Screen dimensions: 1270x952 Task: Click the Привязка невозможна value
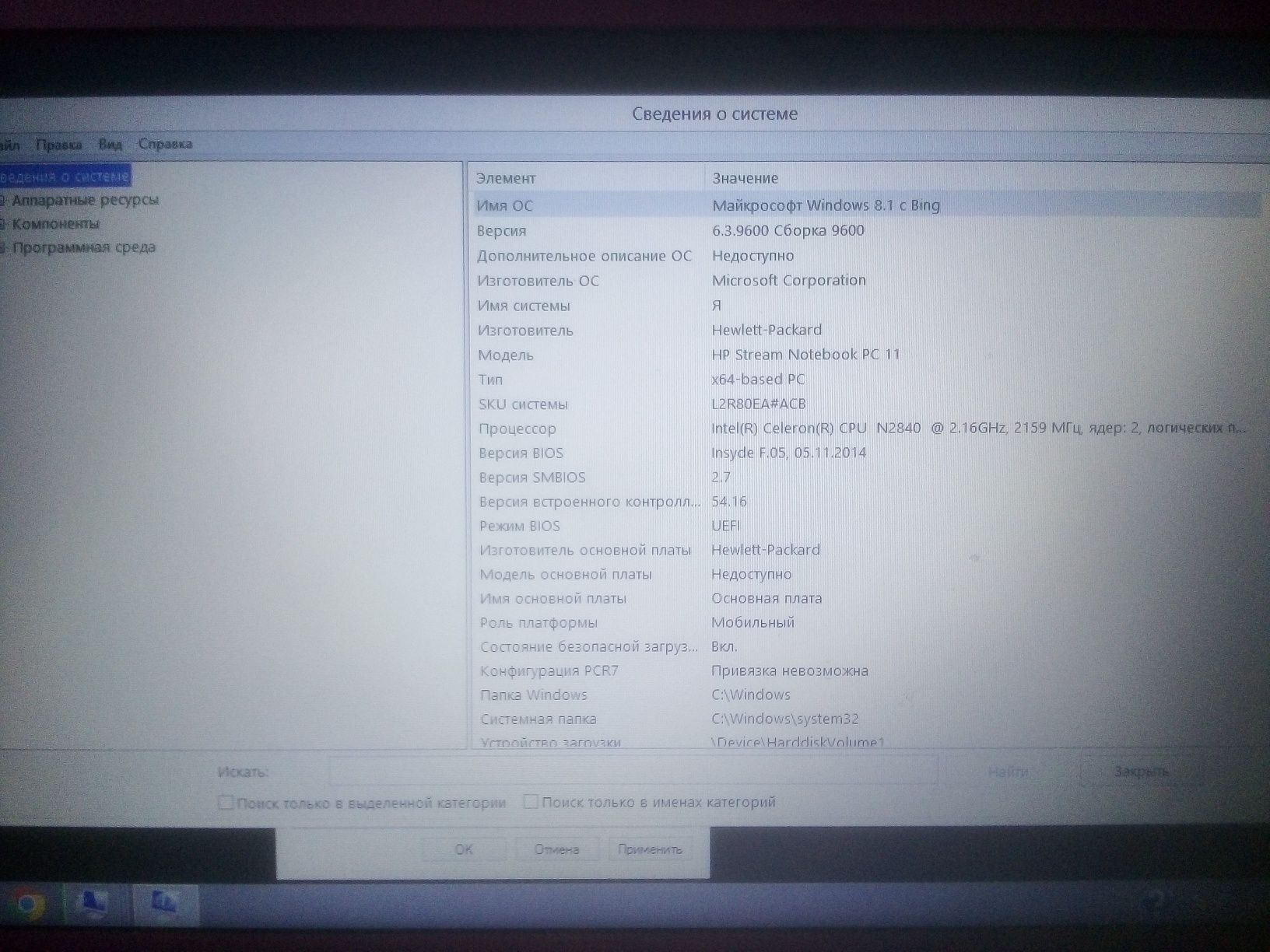789,670
